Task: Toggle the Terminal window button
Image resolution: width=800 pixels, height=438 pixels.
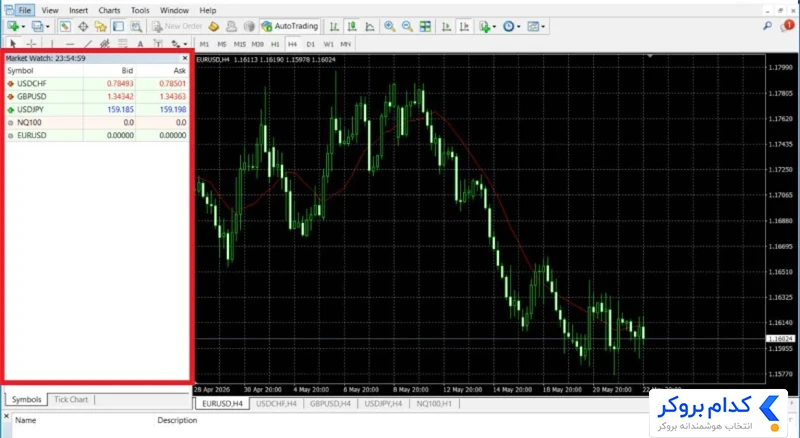Action: 118,27
